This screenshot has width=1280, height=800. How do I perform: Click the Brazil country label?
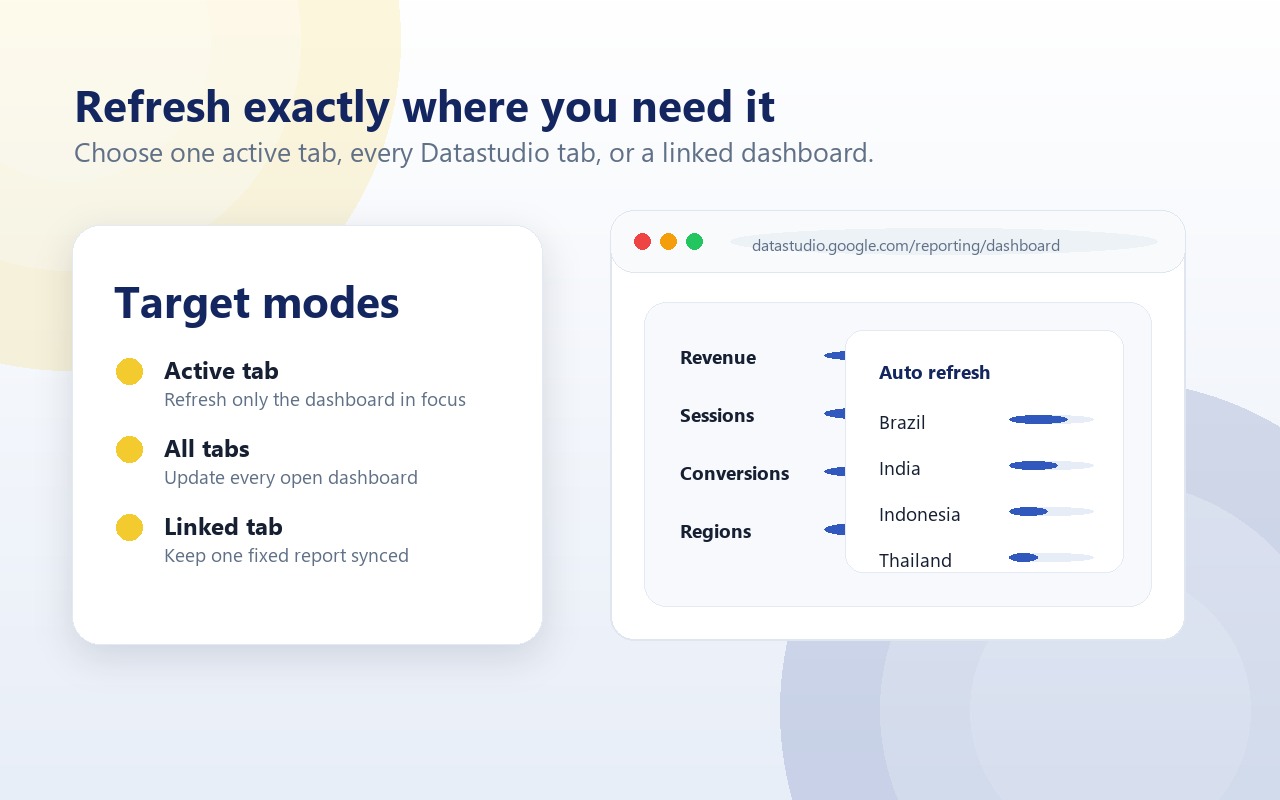click(x=902, y=423)
